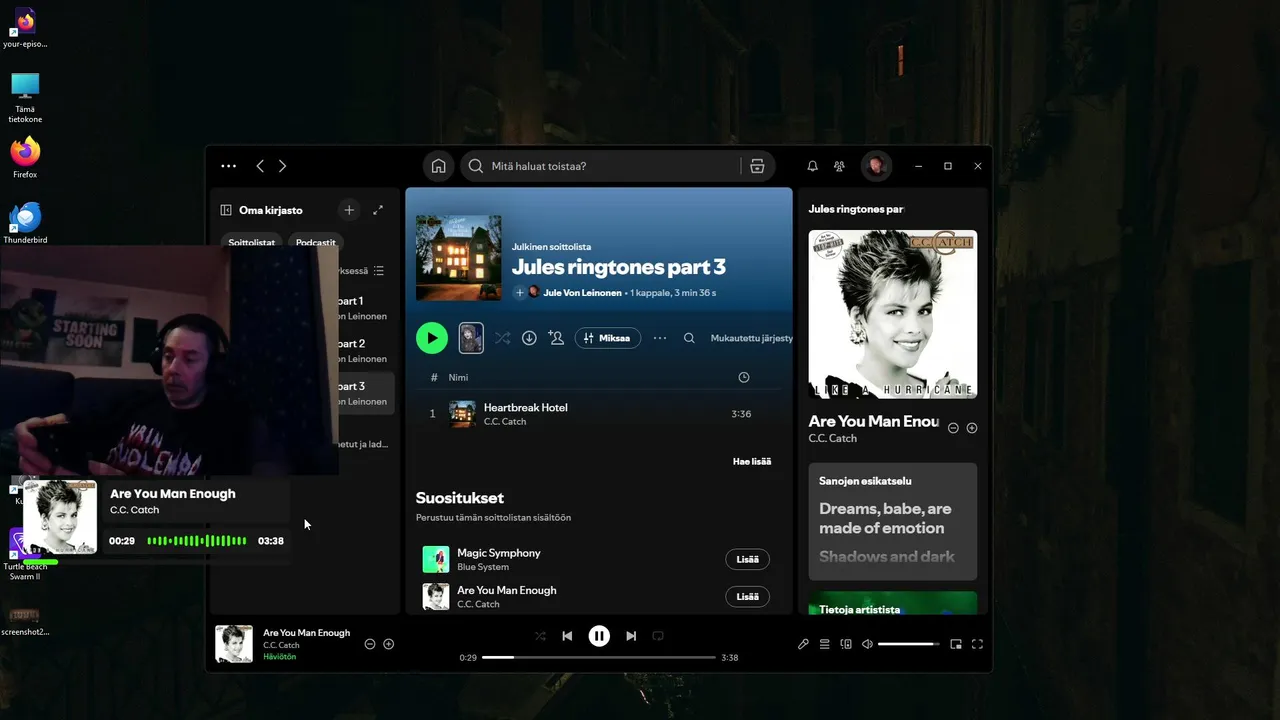Image resolution: width=1280 pixels, height=720 pixels.
Task: Add 'Magic Symphony' with Lisää button
Action: pyautogui.click(x=747, y=559)
